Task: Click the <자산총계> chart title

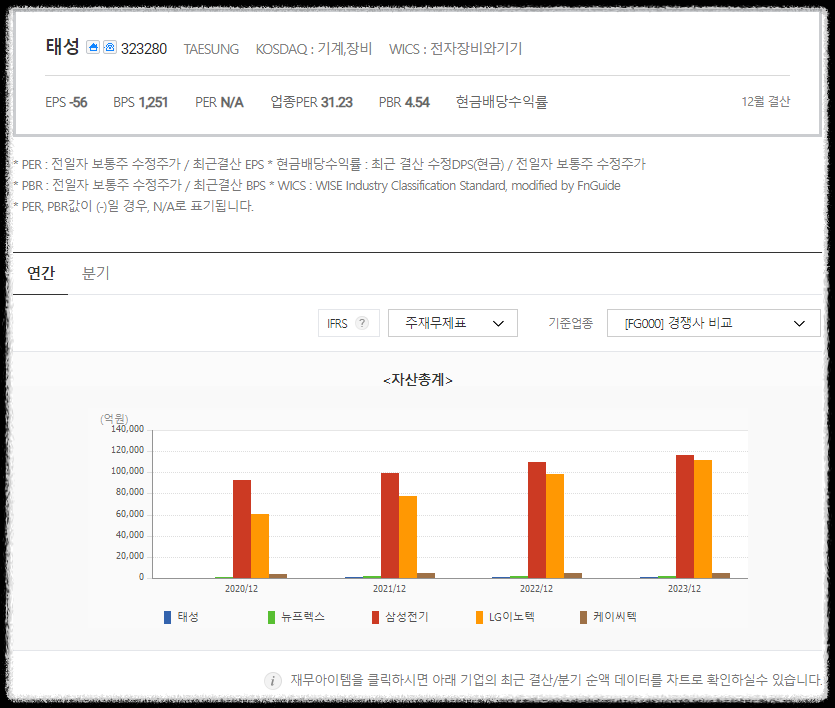Action: [x=418, y=380]
